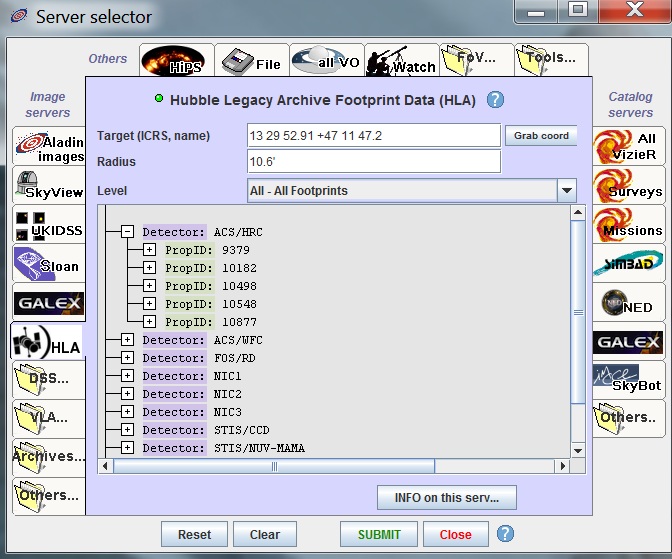Expand PropID 10498 node
The image size is (672, 559).
[x=149, y=286]
